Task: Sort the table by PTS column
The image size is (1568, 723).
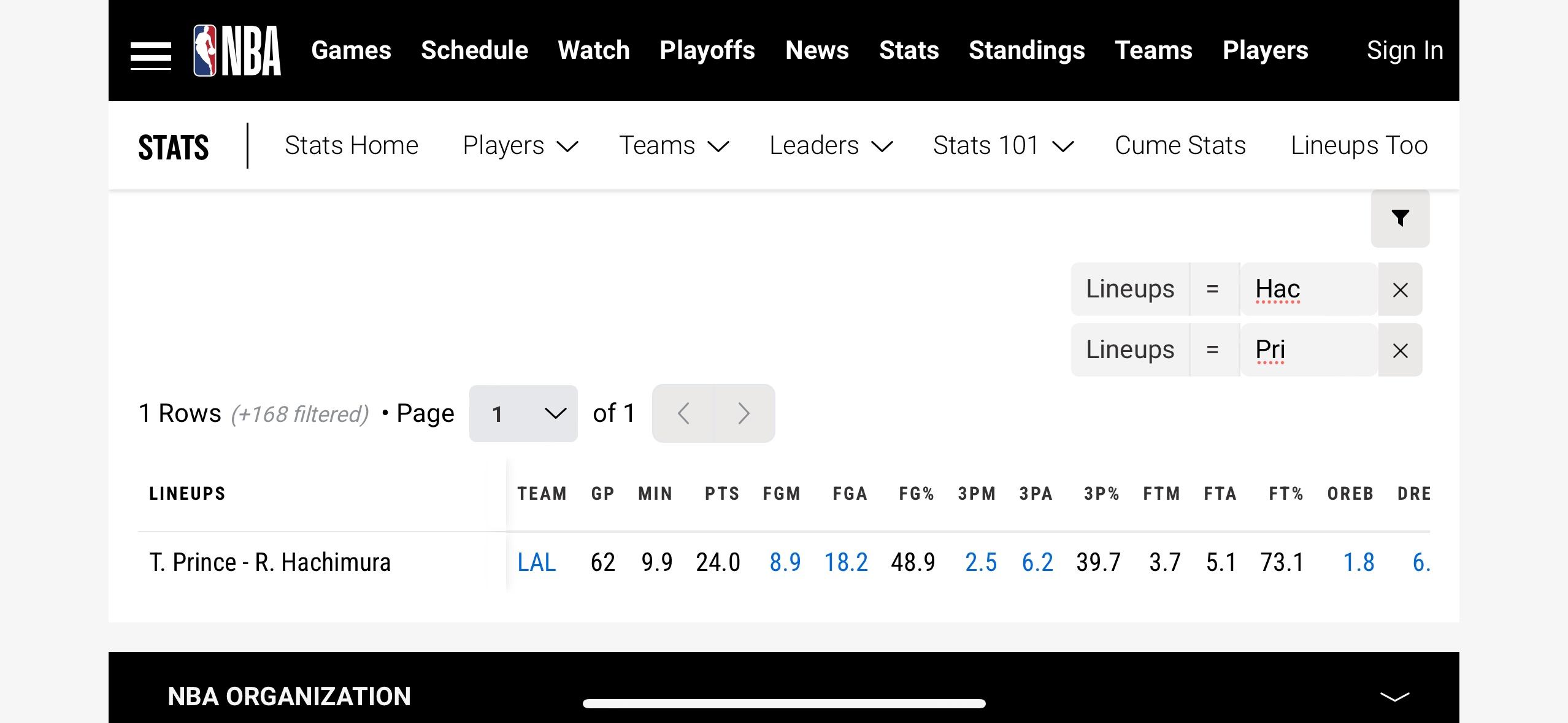Action: tap(721, 494)
